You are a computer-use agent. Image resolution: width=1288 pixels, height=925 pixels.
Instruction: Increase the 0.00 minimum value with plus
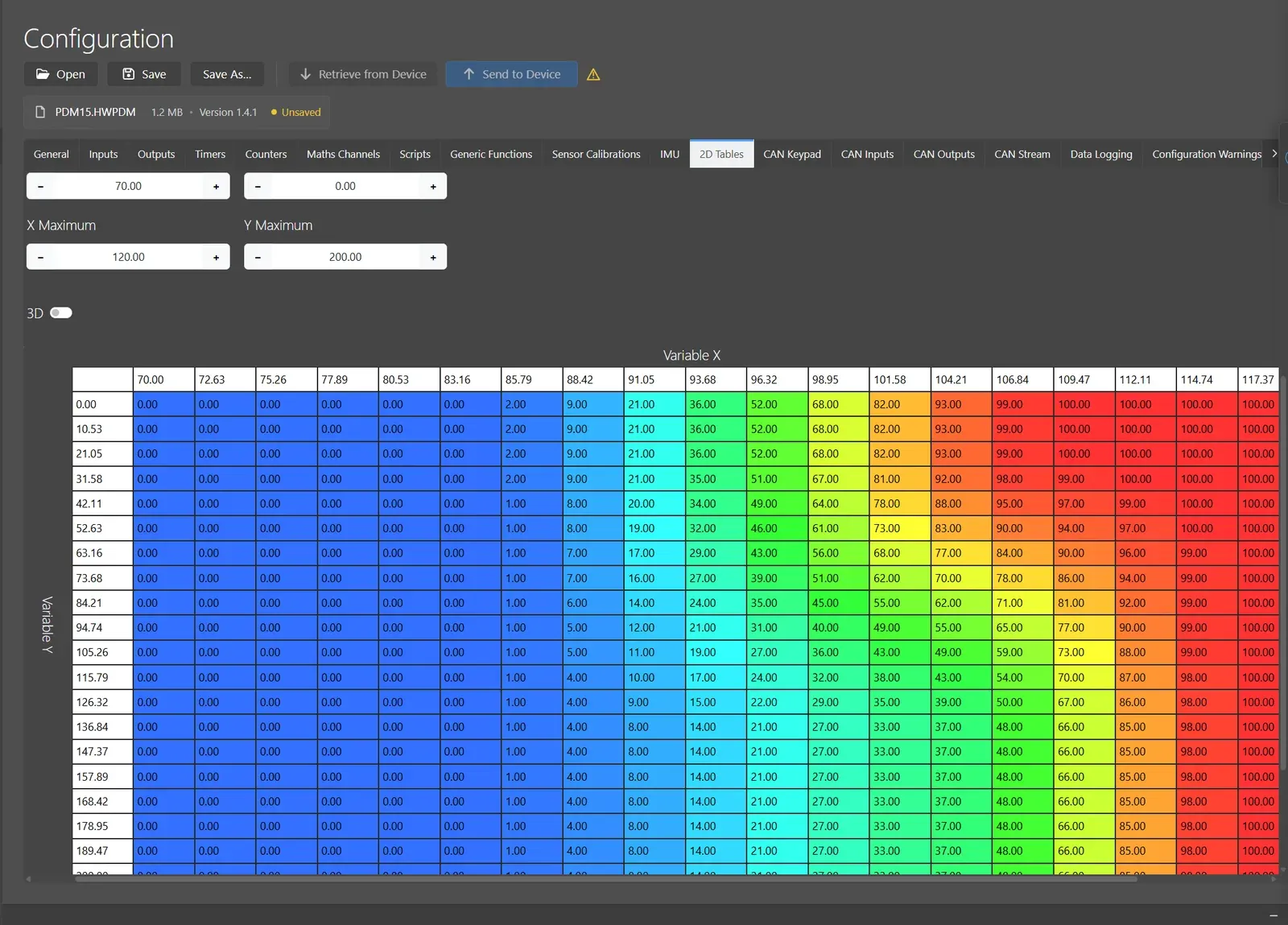coord(433,187)
